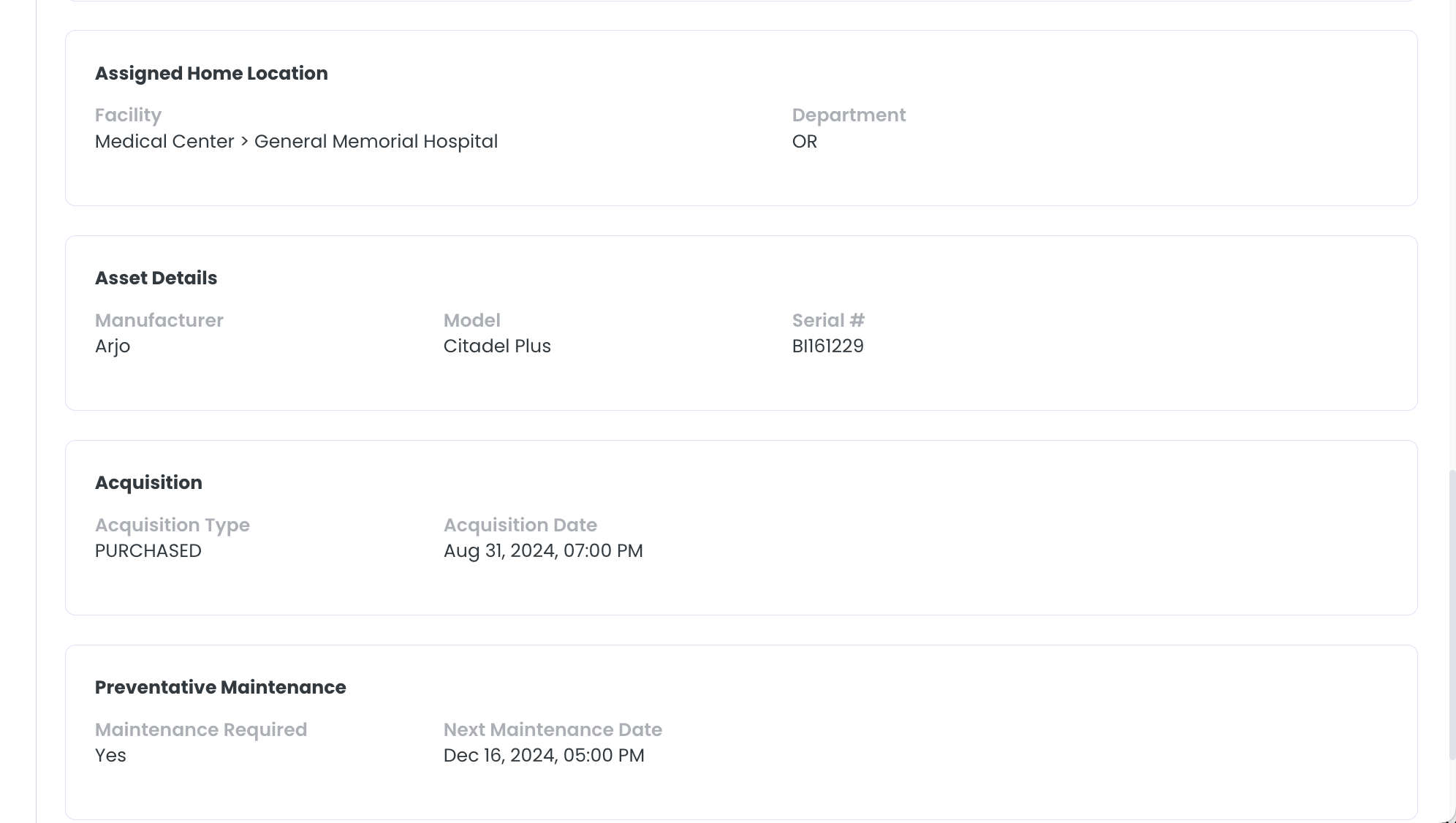Click the Preventative Maintenance heading
Image resolution: width=1456 pixels, height=823 pixels.
(x=220, y=687)
